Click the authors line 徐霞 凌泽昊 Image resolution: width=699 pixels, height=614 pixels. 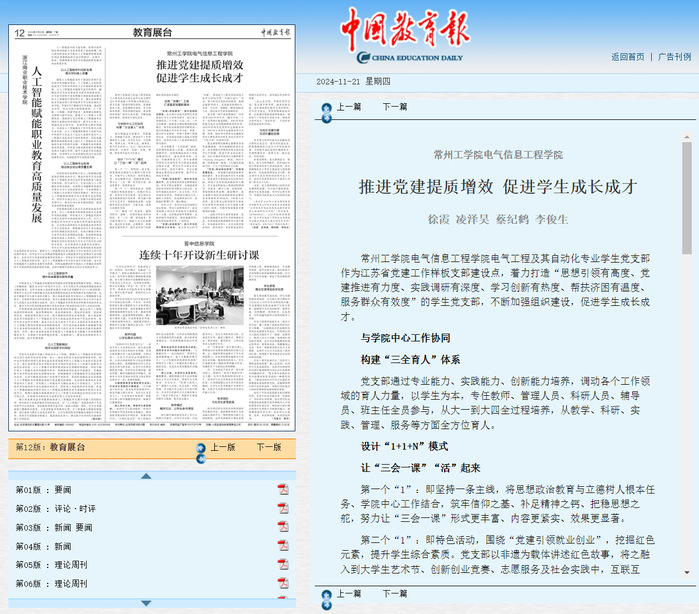[498, 219]
